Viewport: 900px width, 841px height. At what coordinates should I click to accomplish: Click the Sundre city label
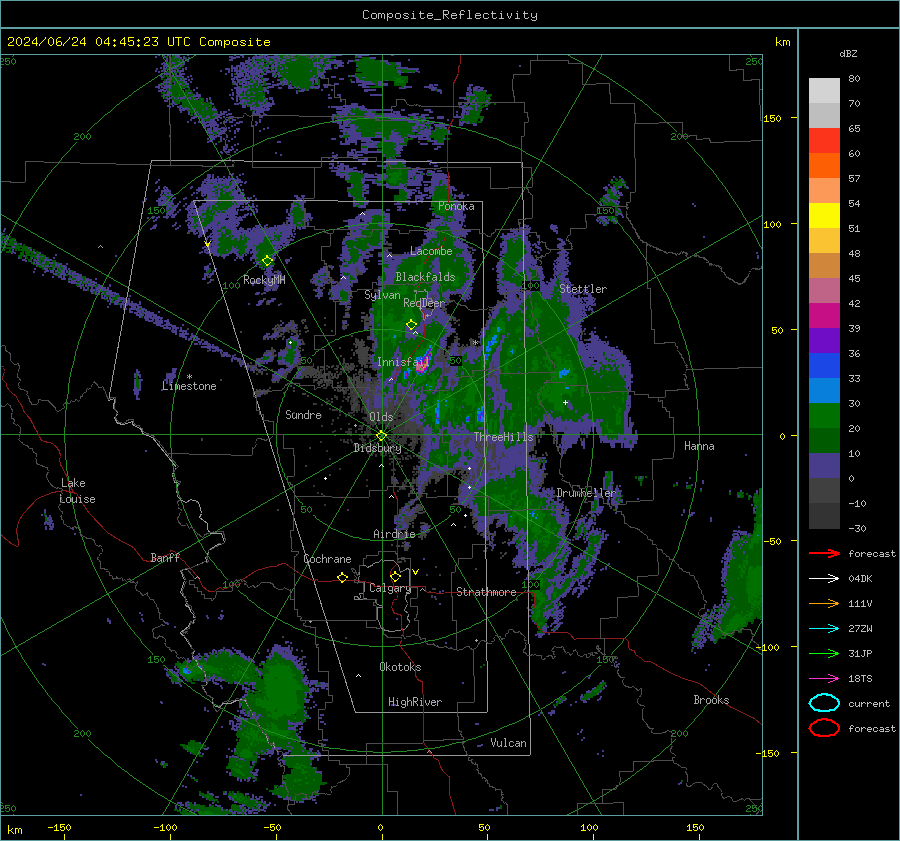pyautogui.click(x=303, y=414)
